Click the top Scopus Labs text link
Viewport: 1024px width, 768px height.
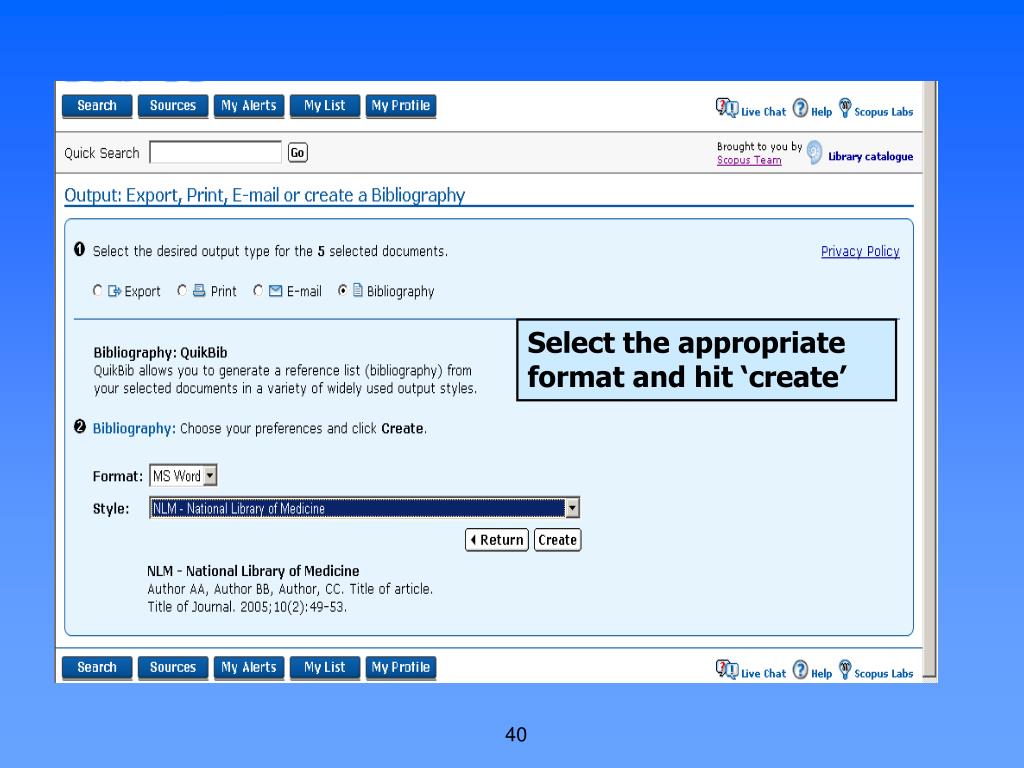coord(884,112)
